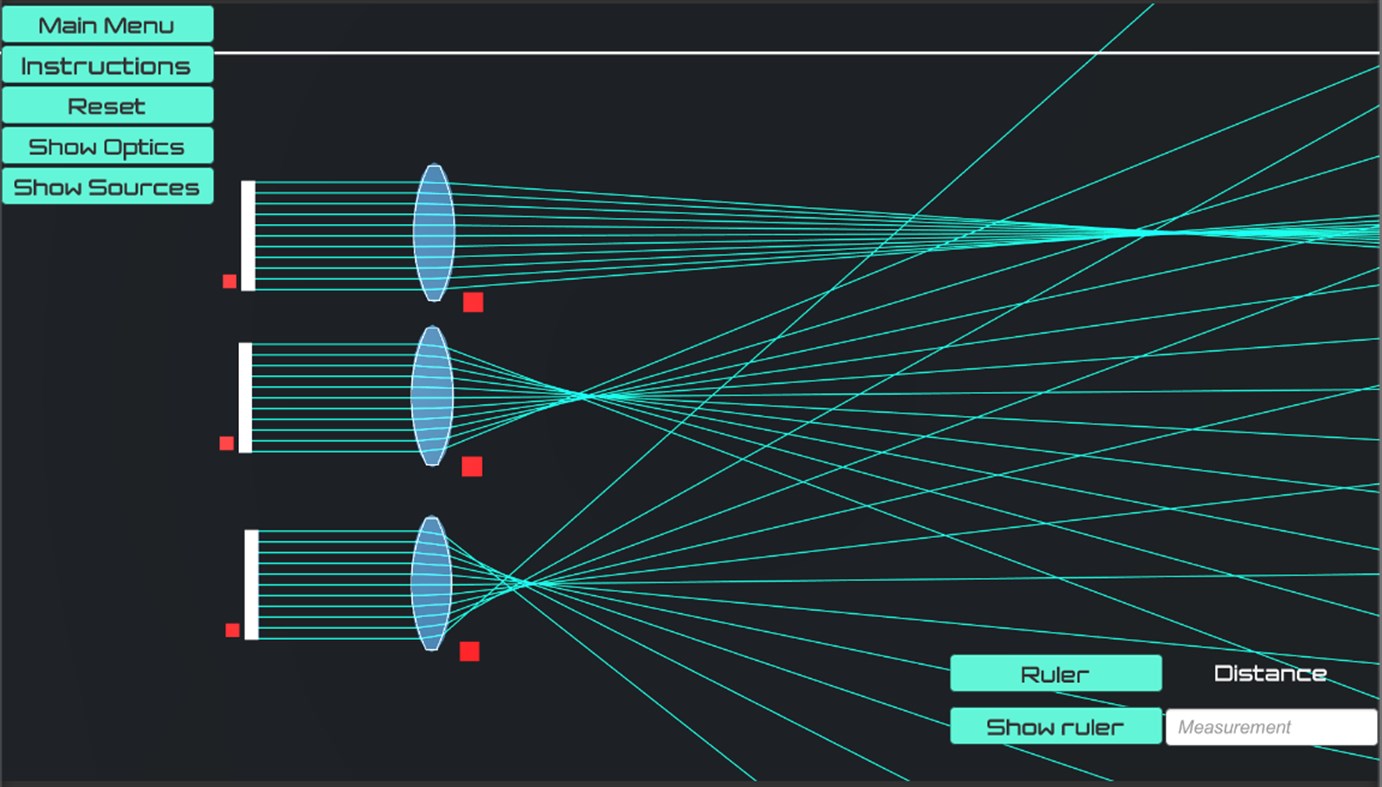1382x787 pixels.
Task: Open the Main Menu
Action: tap(107, 23)
